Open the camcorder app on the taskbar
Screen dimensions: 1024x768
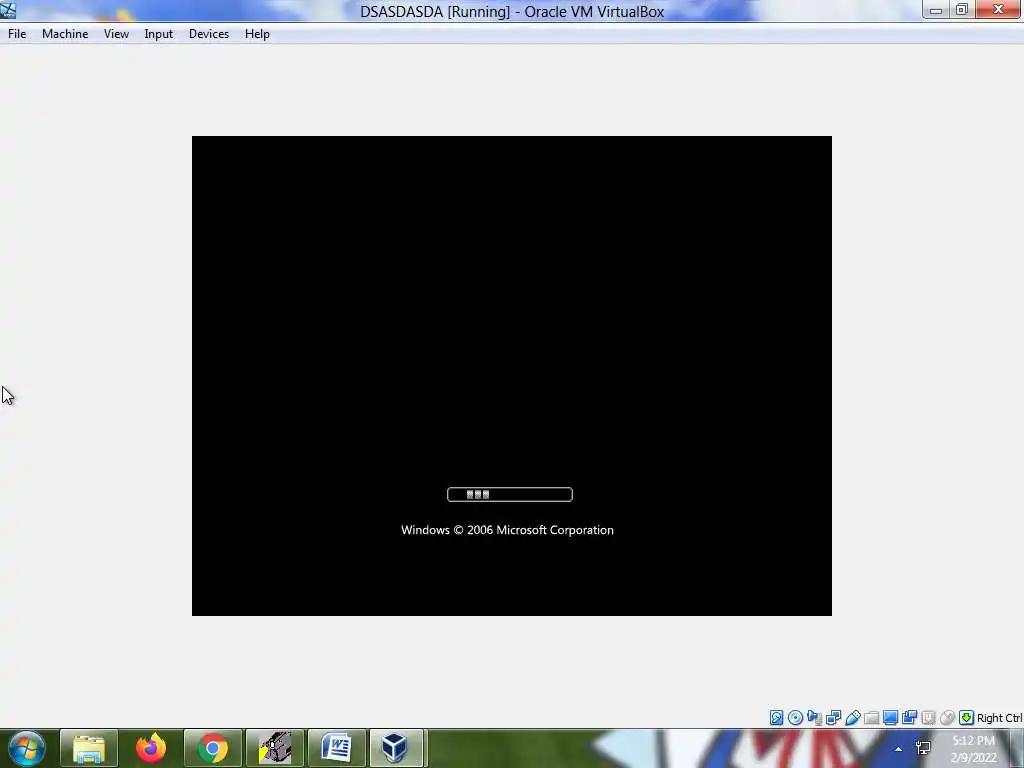coord(275,748)
